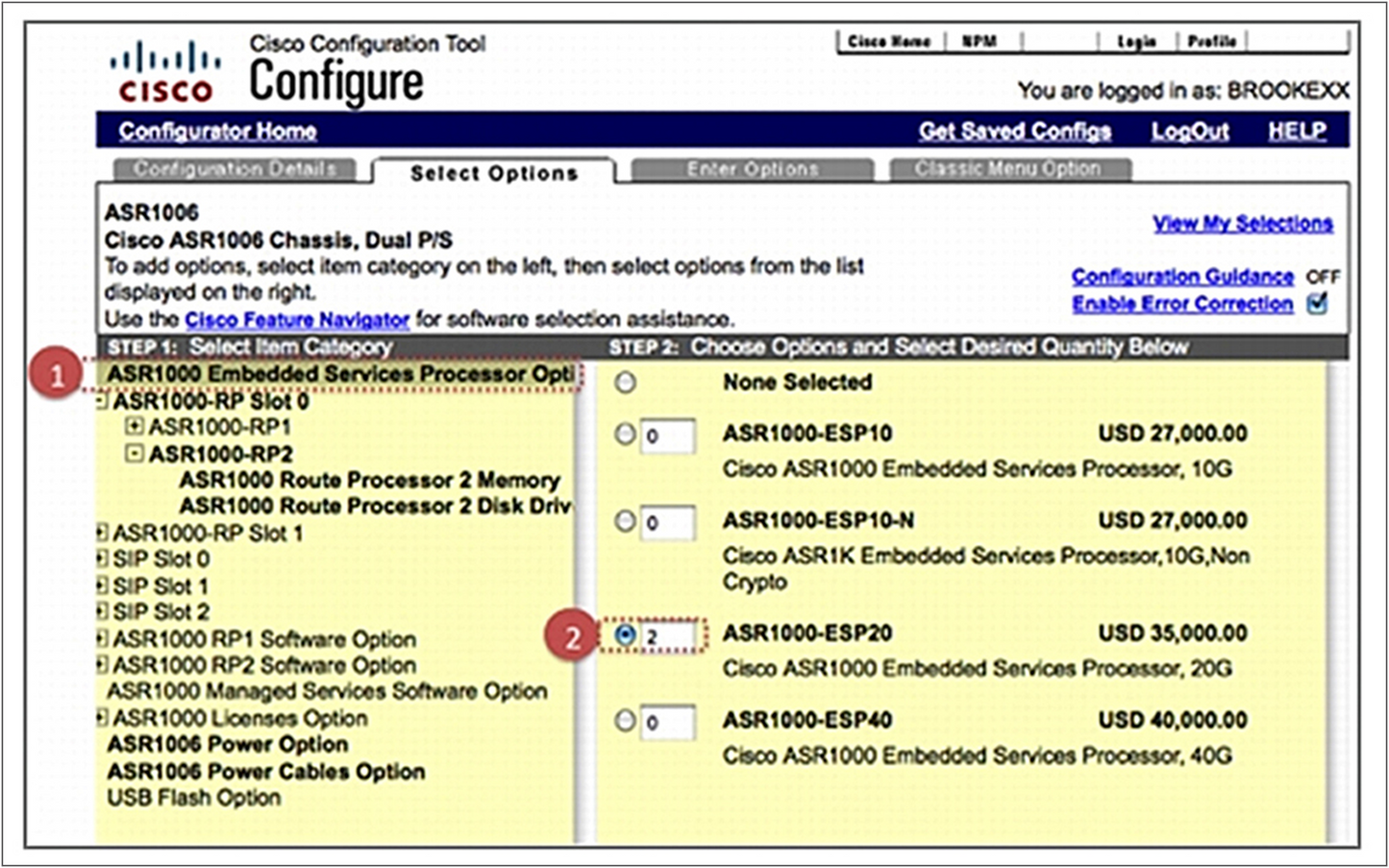The image size is (1389, 868).
Task: Expand the ASR1000-RP1 tree node
Action: pyautogui.click(x=135, y=427)
